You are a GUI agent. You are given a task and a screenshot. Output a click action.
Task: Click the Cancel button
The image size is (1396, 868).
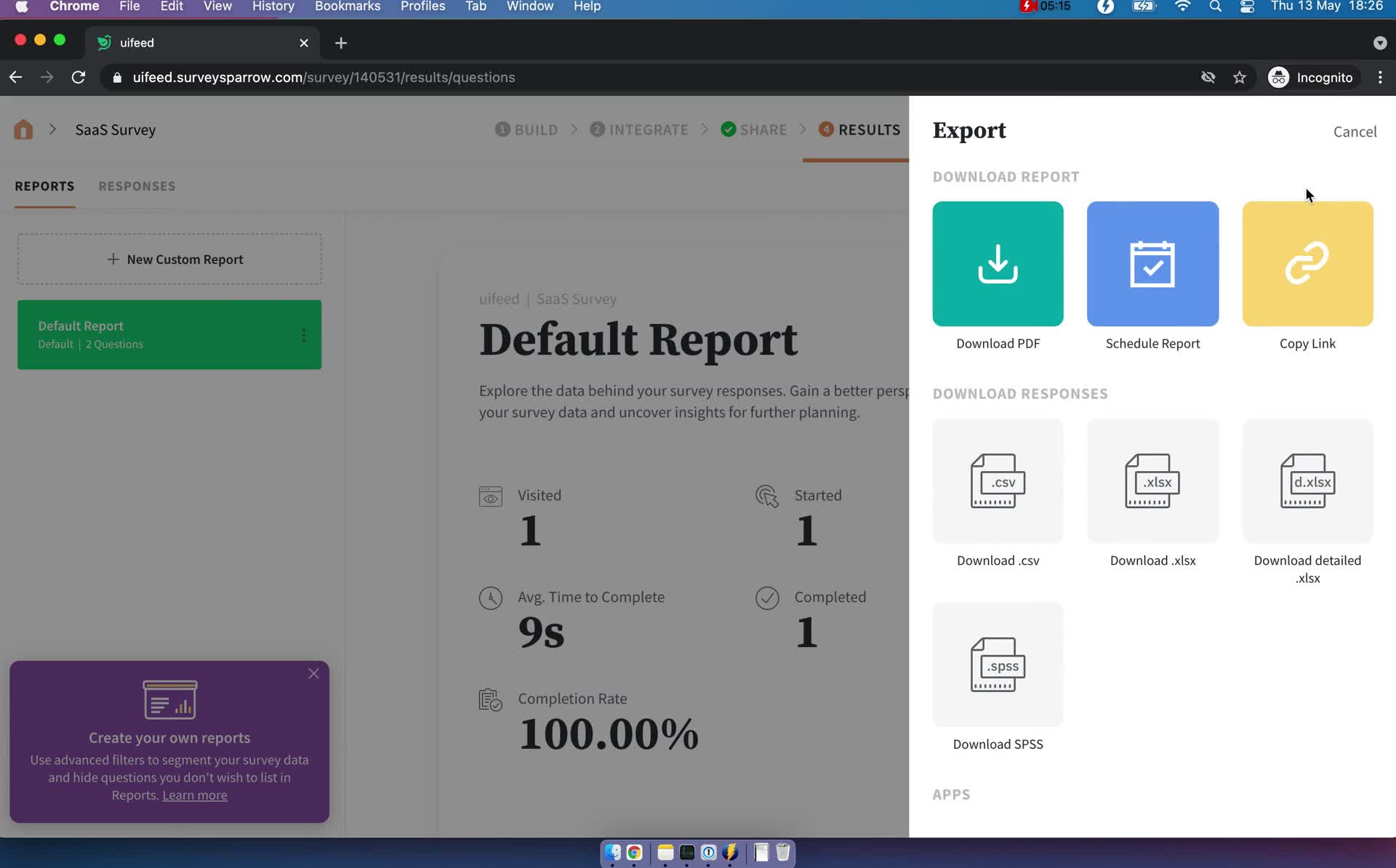coord(1355,131)
